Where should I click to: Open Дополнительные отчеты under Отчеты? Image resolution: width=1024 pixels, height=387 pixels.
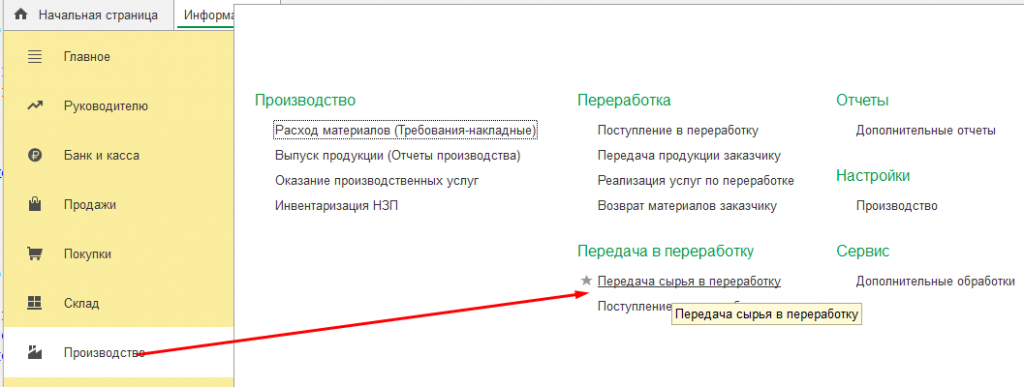(x=925, y=131)
